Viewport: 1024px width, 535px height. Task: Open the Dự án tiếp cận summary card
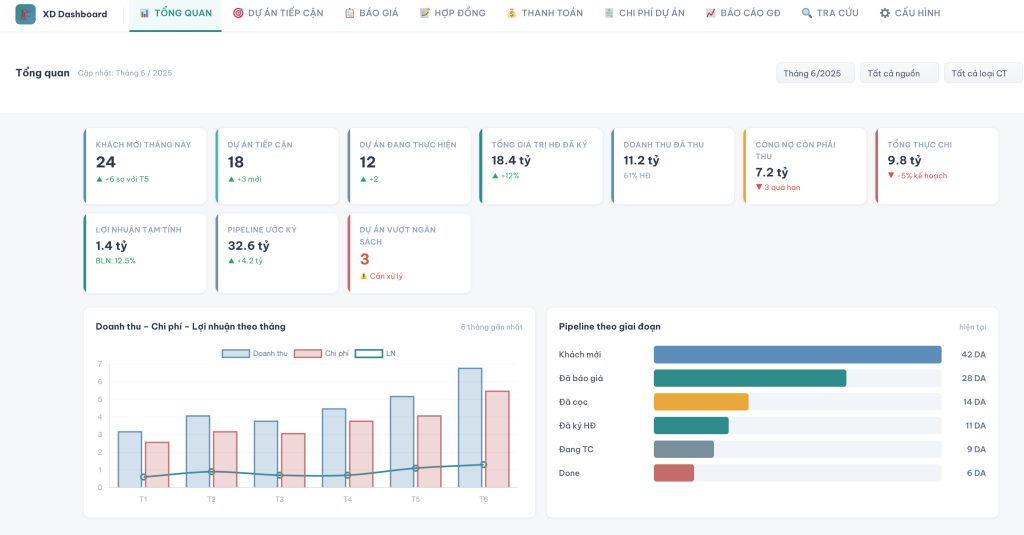point(277,166)
